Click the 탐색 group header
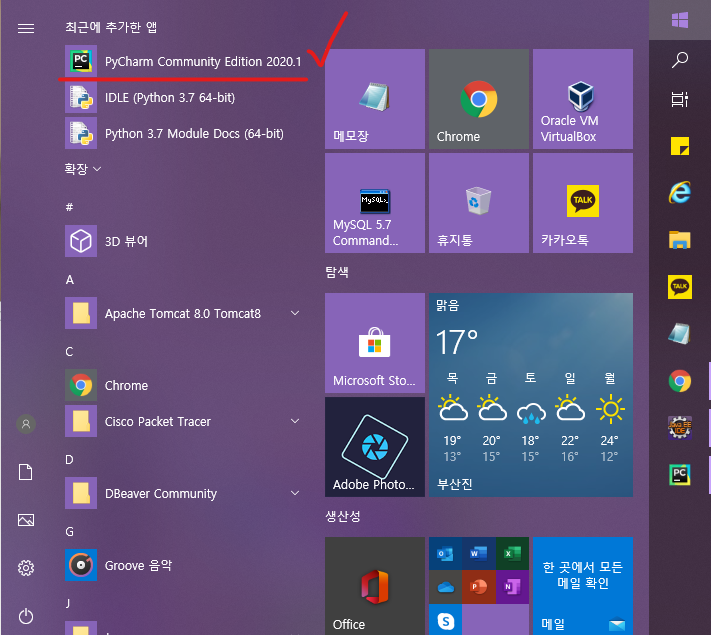 point(337,272)
